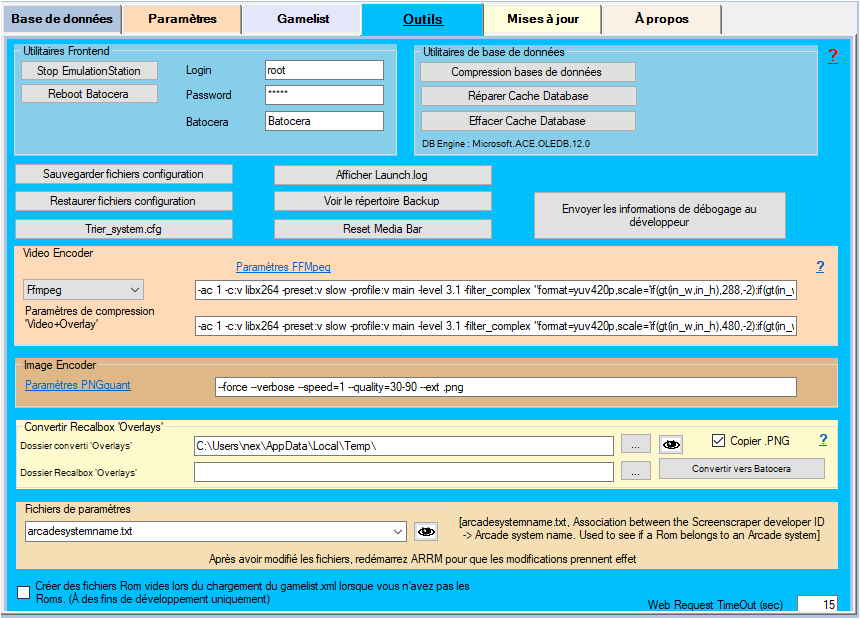Switch to the Gamelist tab
Image resolution: width=860 pixels, height=619 pixels.
[x=301, y=19]
